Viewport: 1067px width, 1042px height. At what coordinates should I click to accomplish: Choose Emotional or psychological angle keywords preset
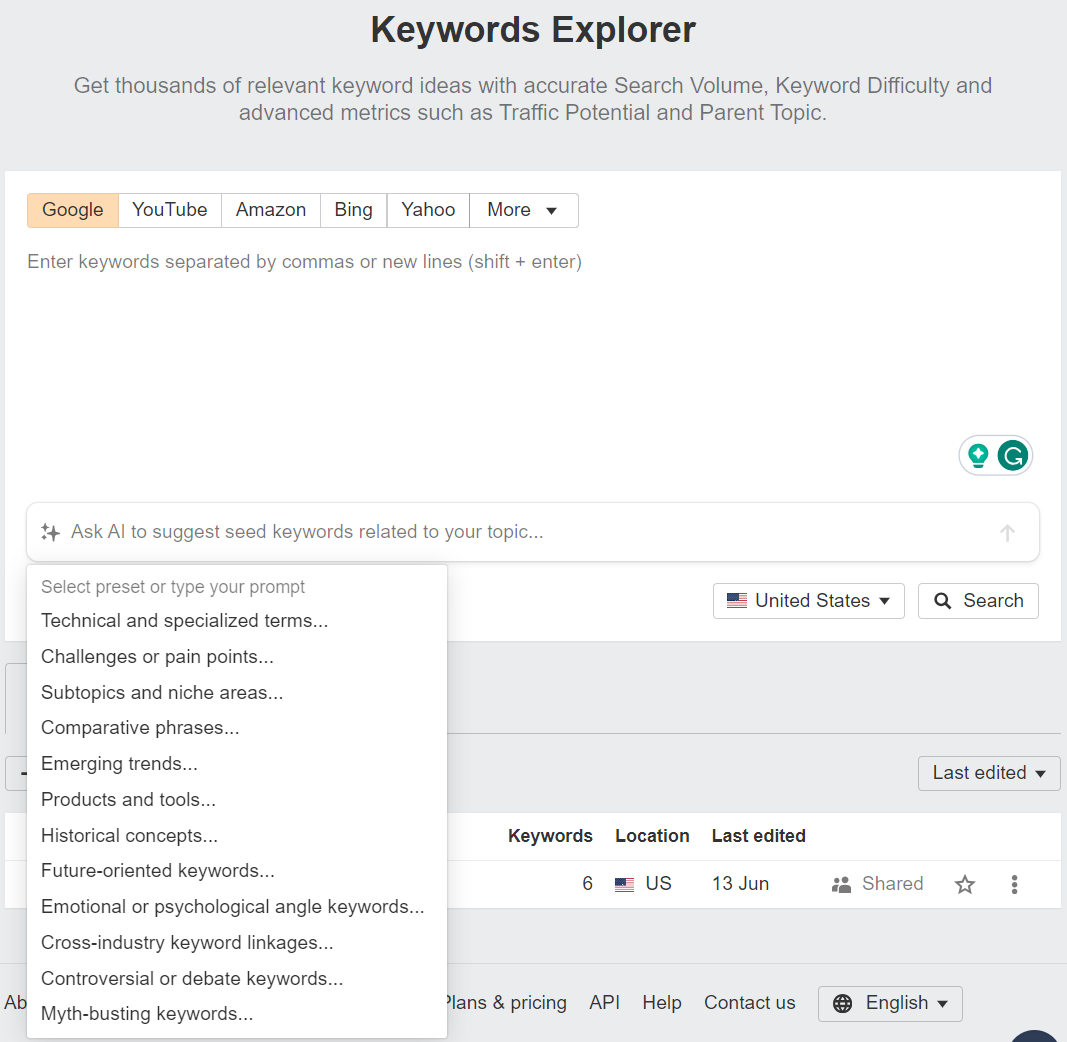[237, 907]
